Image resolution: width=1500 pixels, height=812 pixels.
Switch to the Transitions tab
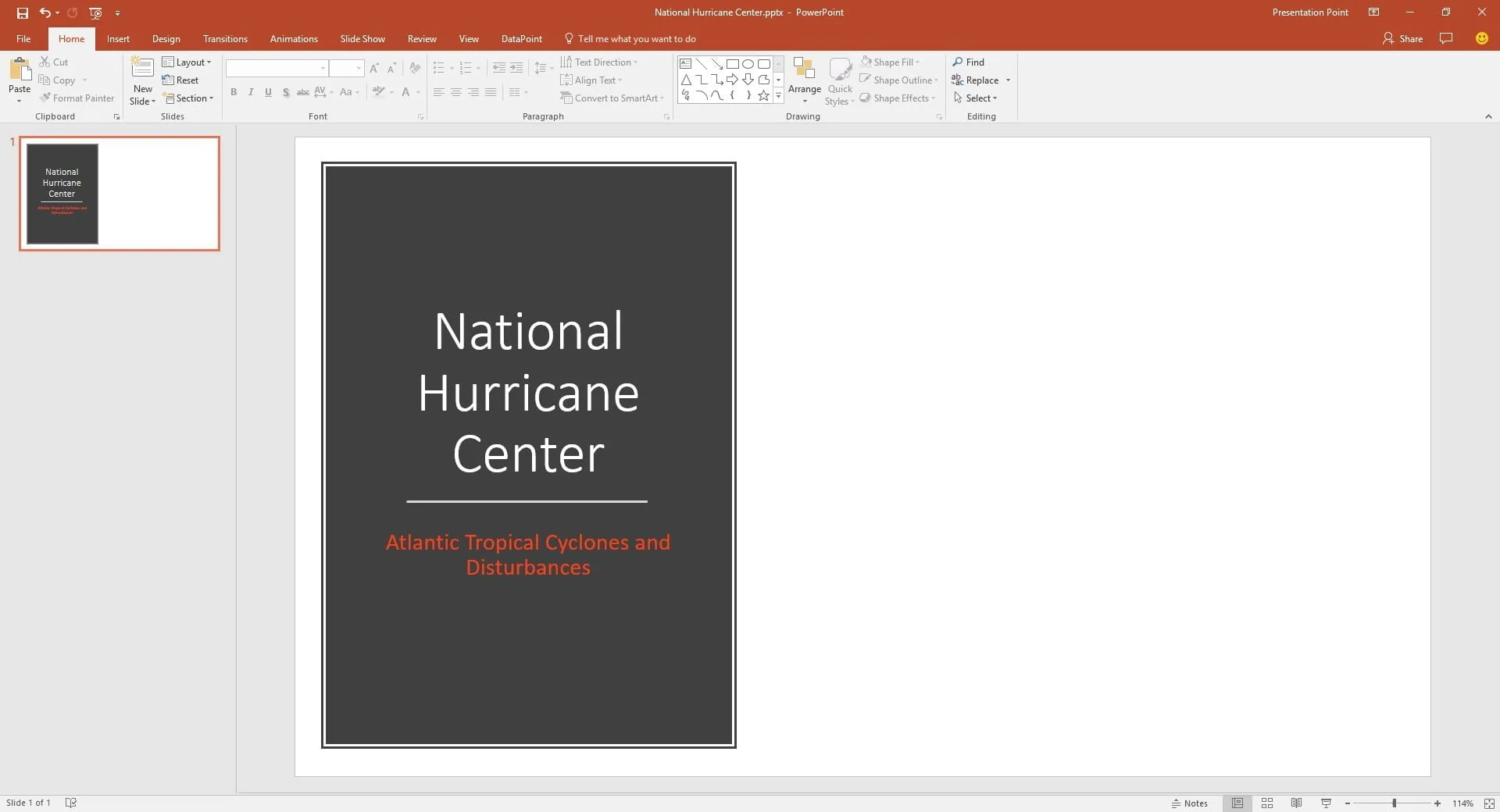click(224, 38)
